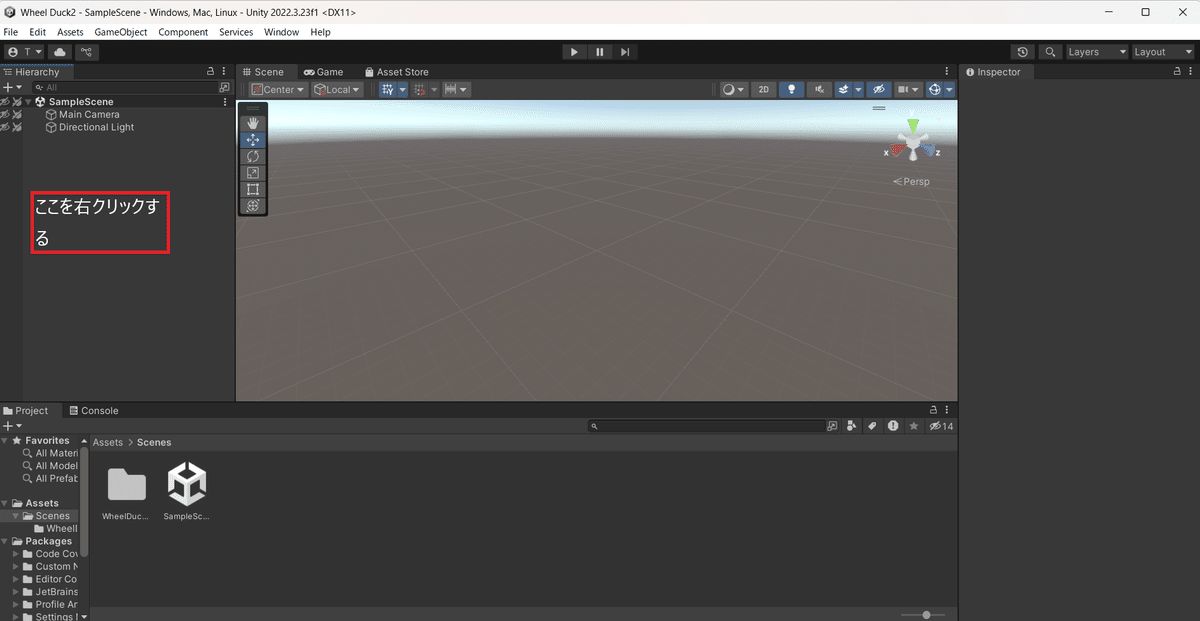Open Inspector three-dot options menu
Screen dimensions: 1200x621
(x=1192, y=72)
